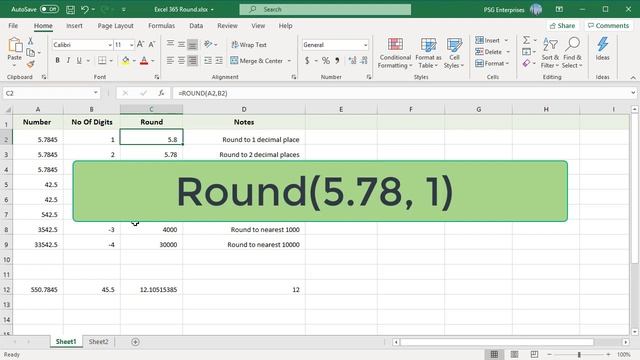Click in the Search box

tap(325, 9)
